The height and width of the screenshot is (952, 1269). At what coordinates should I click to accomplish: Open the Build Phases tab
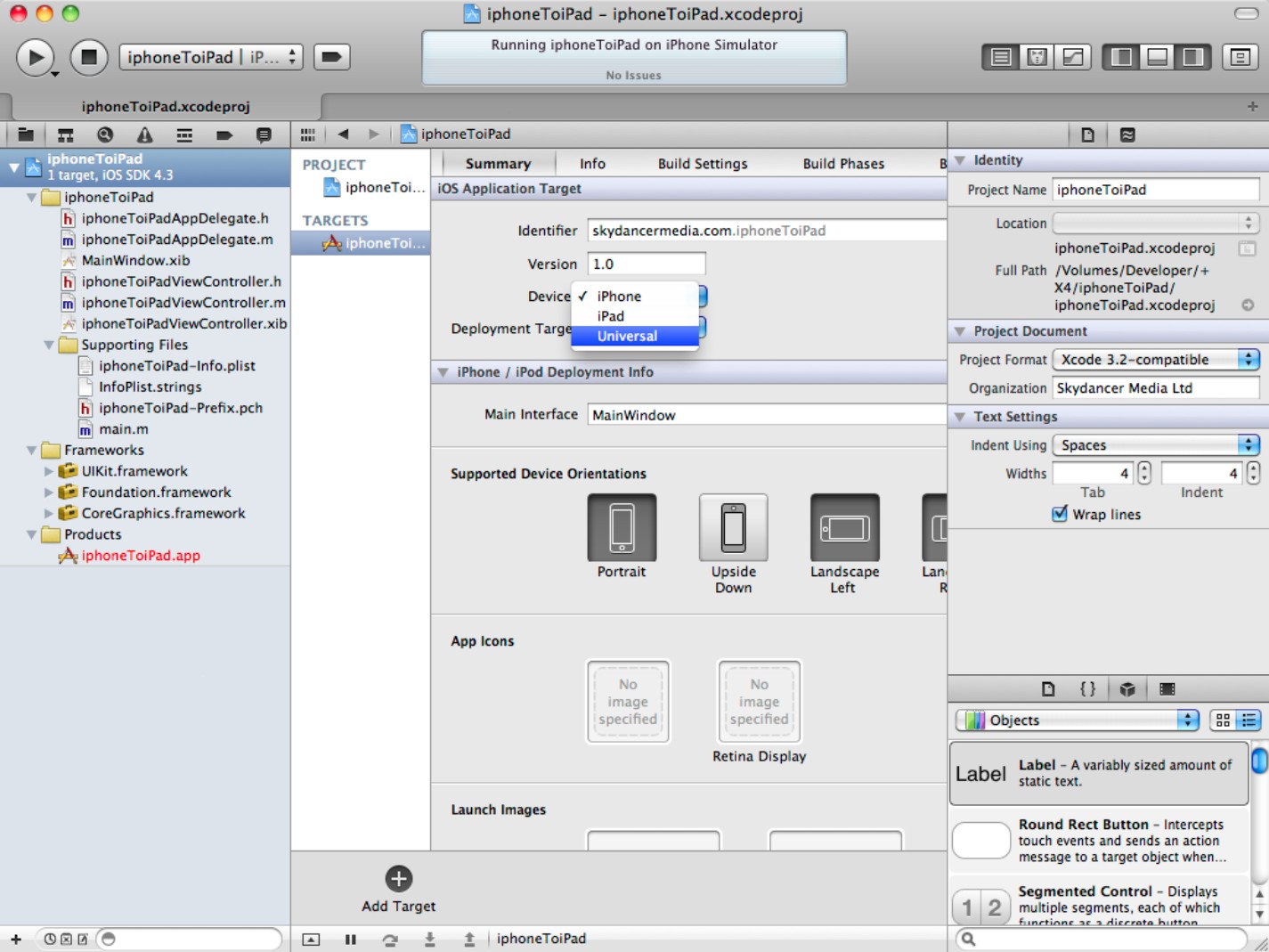tap(843, 164)
